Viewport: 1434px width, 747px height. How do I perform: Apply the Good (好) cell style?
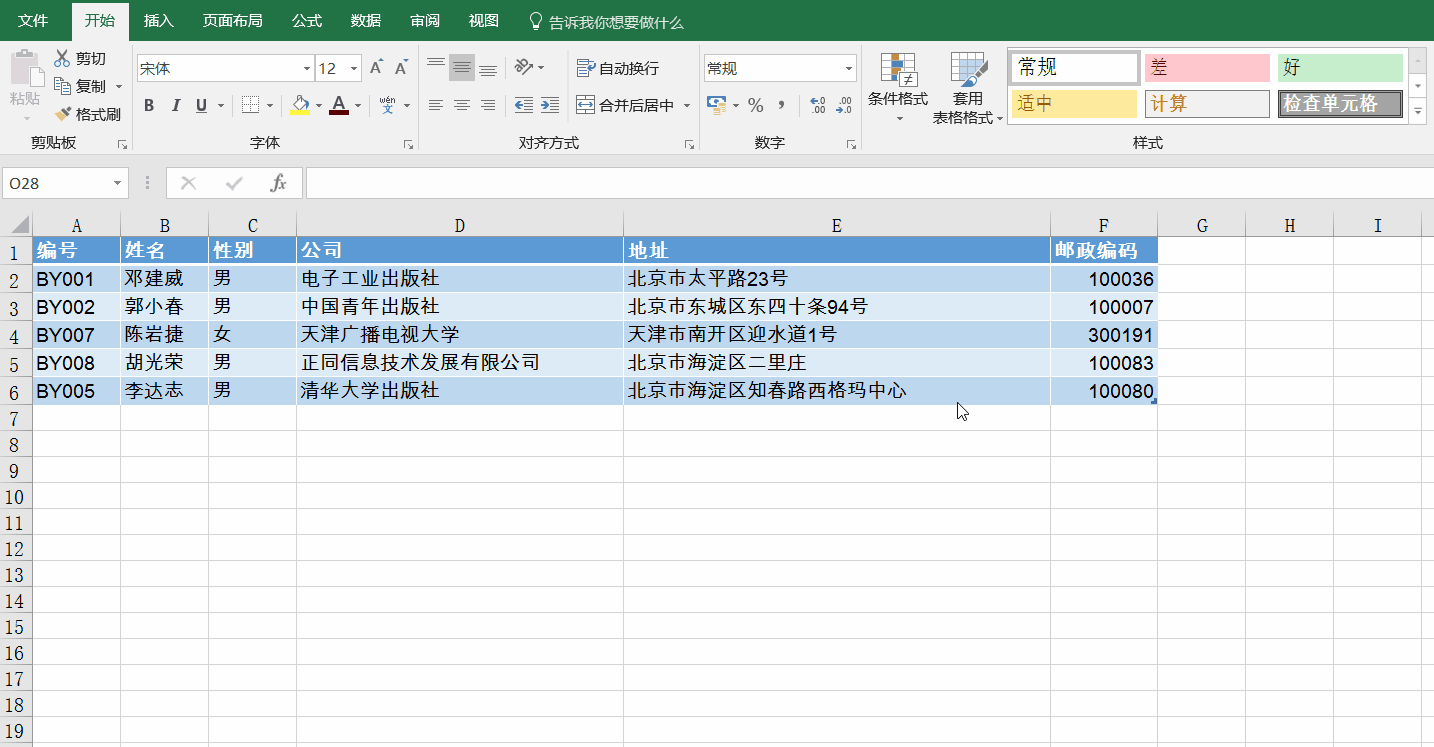(1340, 68)
